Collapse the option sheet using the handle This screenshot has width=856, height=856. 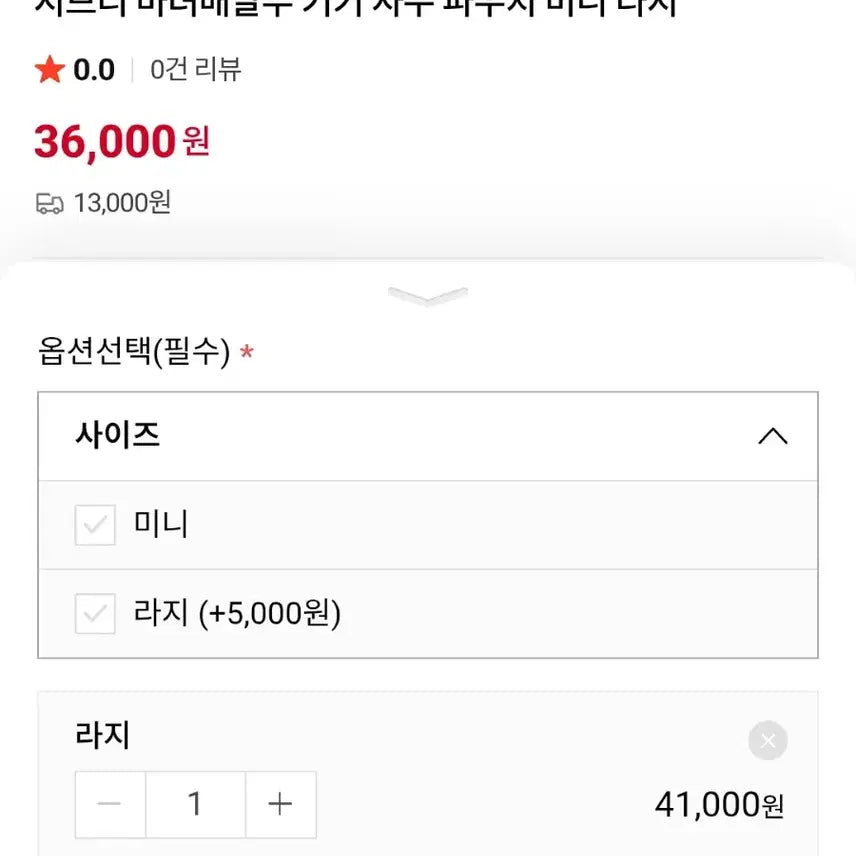[x=428, y=296]
